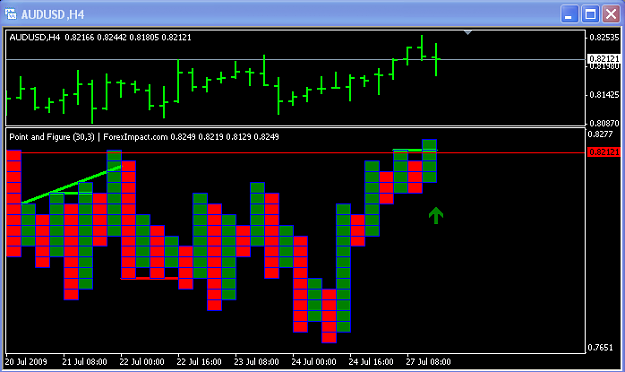The image size is (625, 372).
Task: Click the 20 Jul 2009 time label
Action: click(26, 362)
